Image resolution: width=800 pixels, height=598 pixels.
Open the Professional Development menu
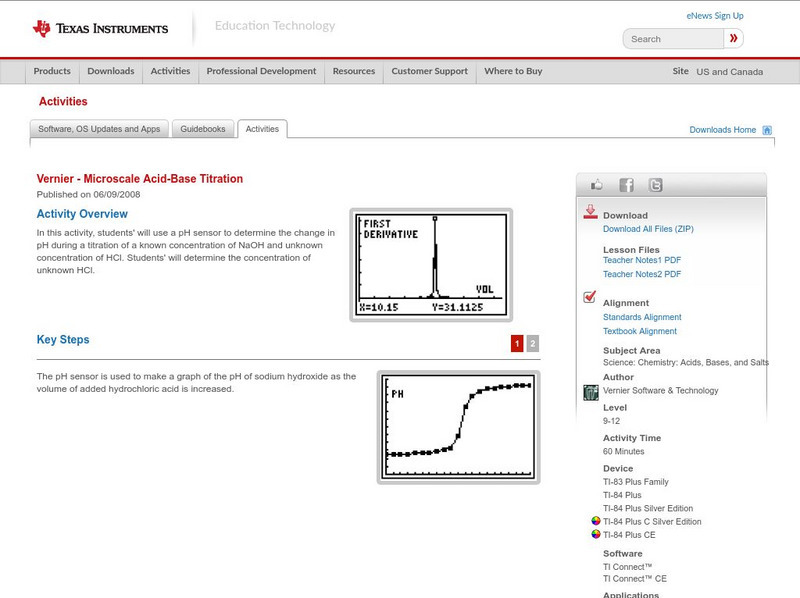point(260,71)
